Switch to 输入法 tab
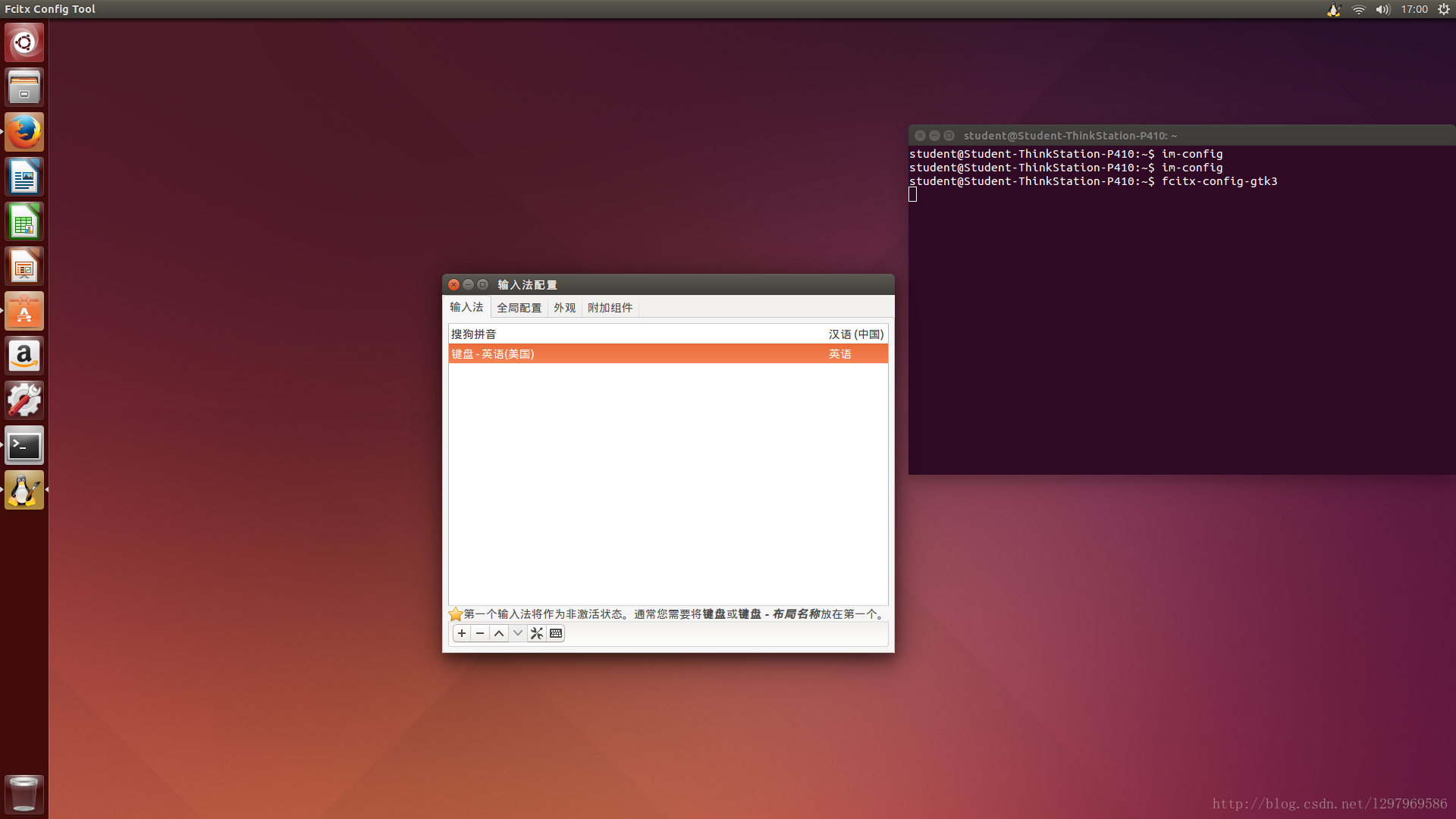 point(466,307)
